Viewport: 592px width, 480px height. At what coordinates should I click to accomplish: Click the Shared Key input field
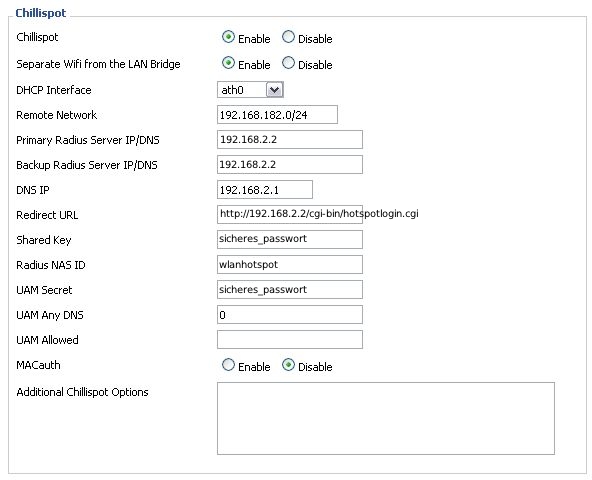coord(290,239)
